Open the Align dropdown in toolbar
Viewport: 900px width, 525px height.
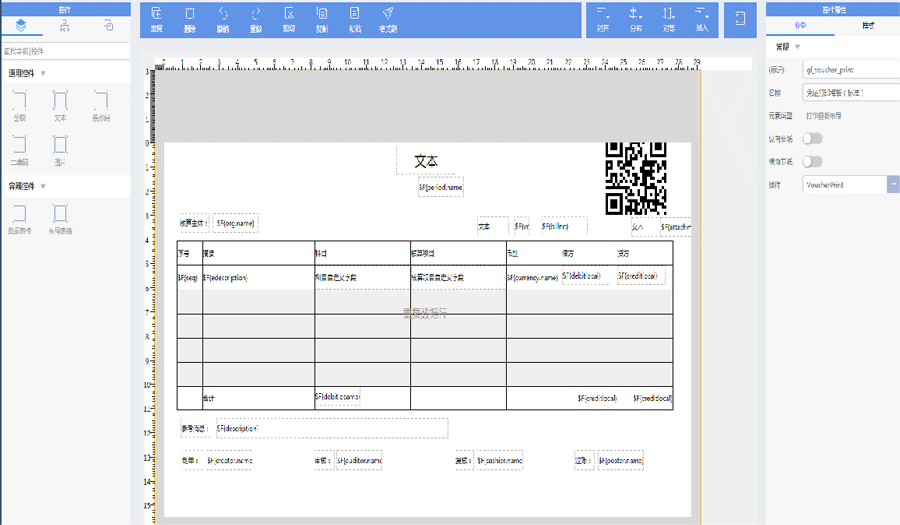(603, 19)
